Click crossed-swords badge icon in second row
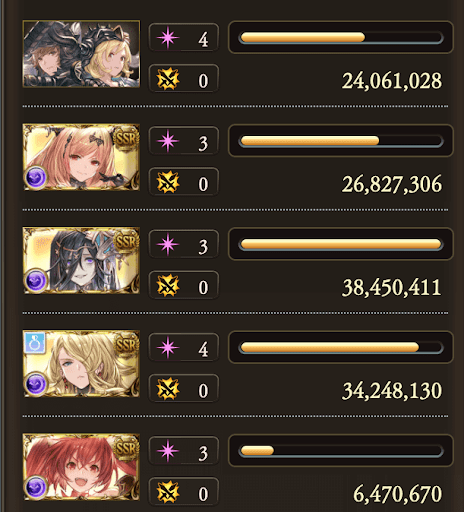This screenshot has height=512, width=464. [168, 182]
